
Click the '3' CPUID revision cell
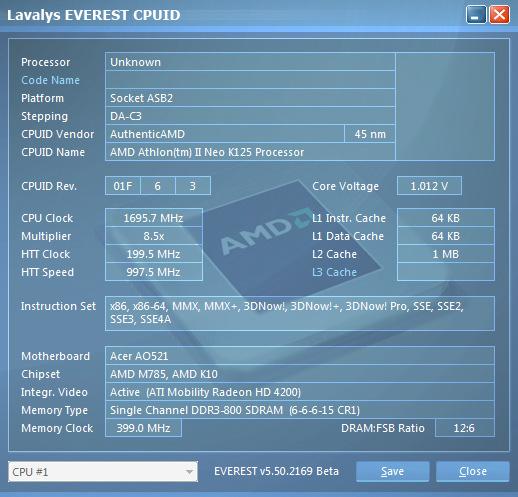pos(193,186)
